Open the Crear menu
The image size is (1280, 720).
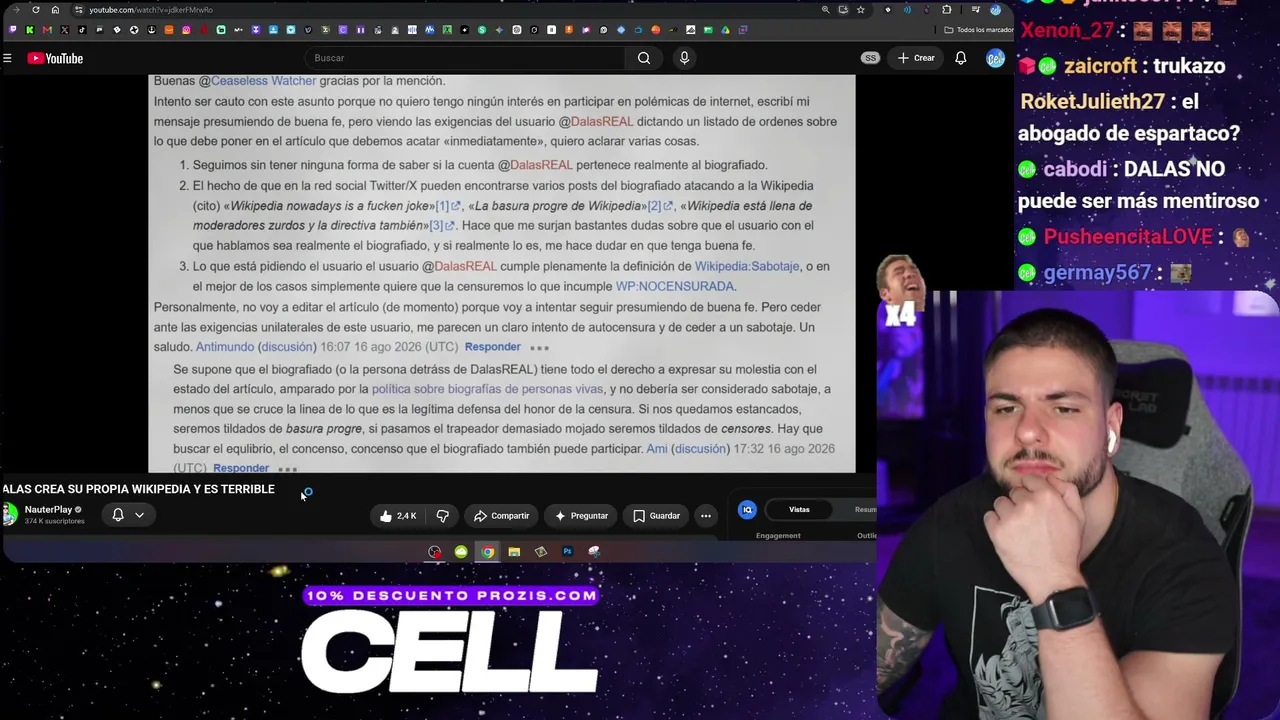point(916,58)
